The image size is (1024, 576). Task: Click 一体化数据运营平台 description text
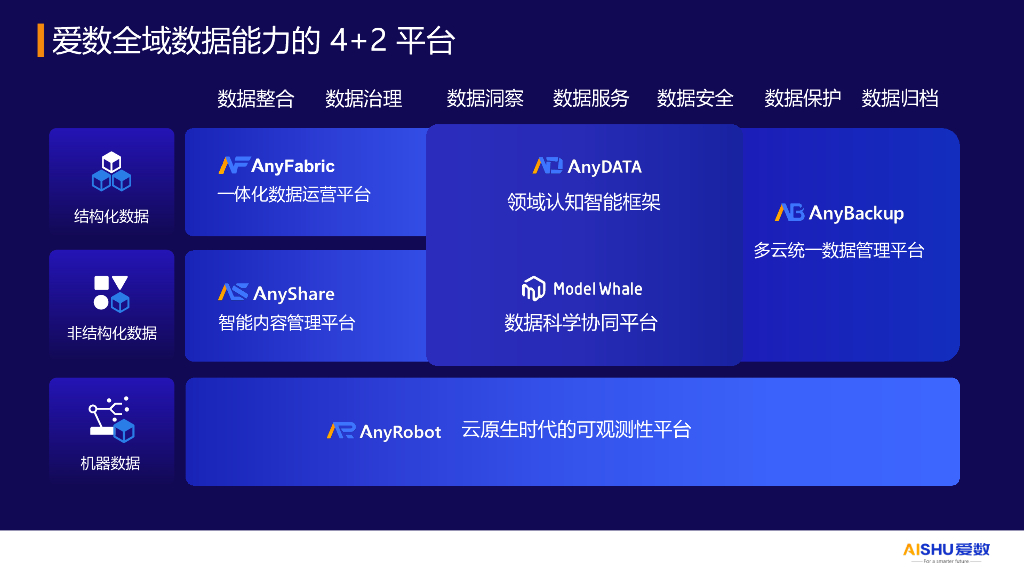point(294,195)
